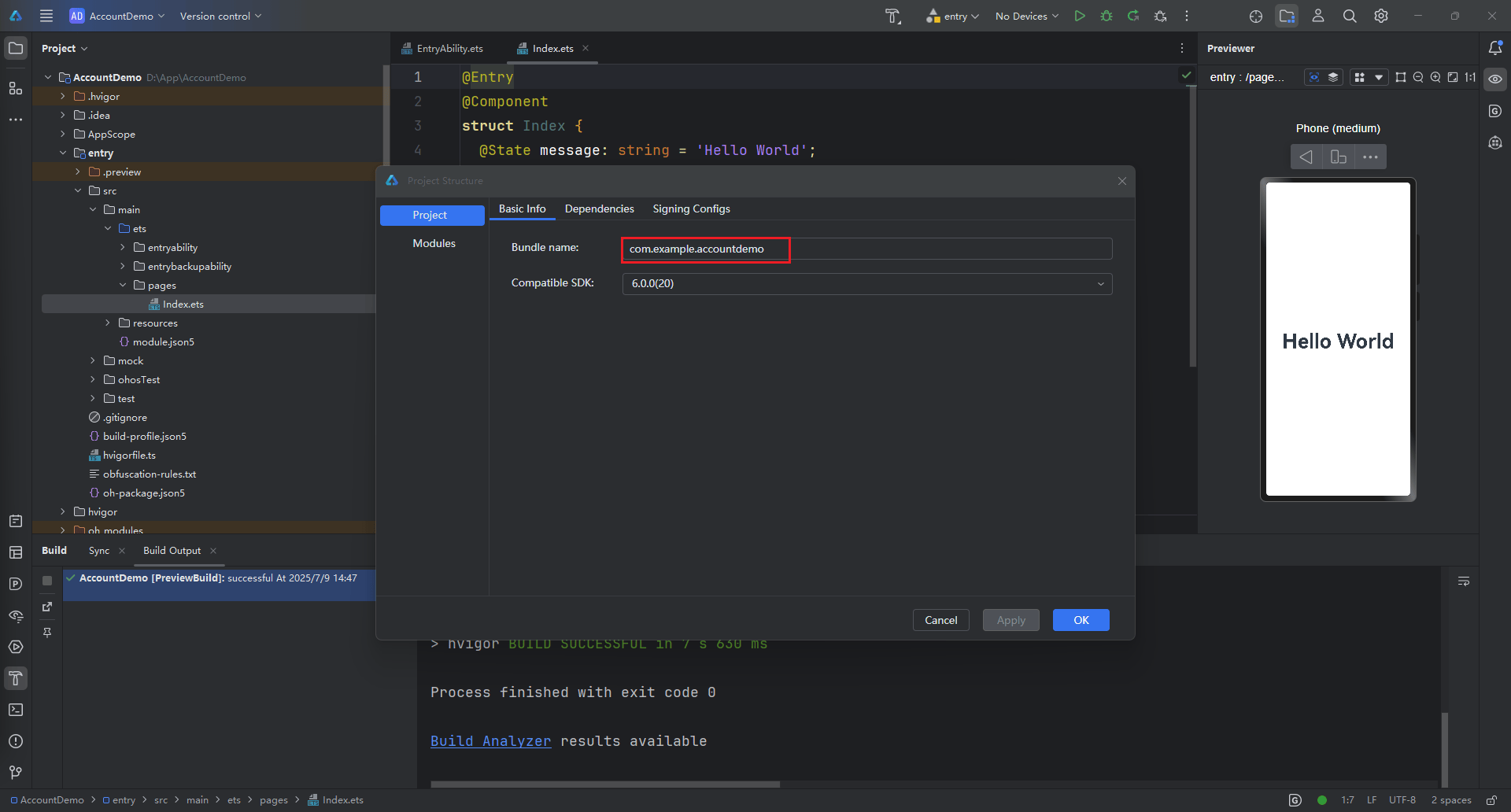The height and width of the screenshot is (812, 1511).
Task: Open the Search magnifier icon
Action: pyautogui.click(x=1350, y=16)
